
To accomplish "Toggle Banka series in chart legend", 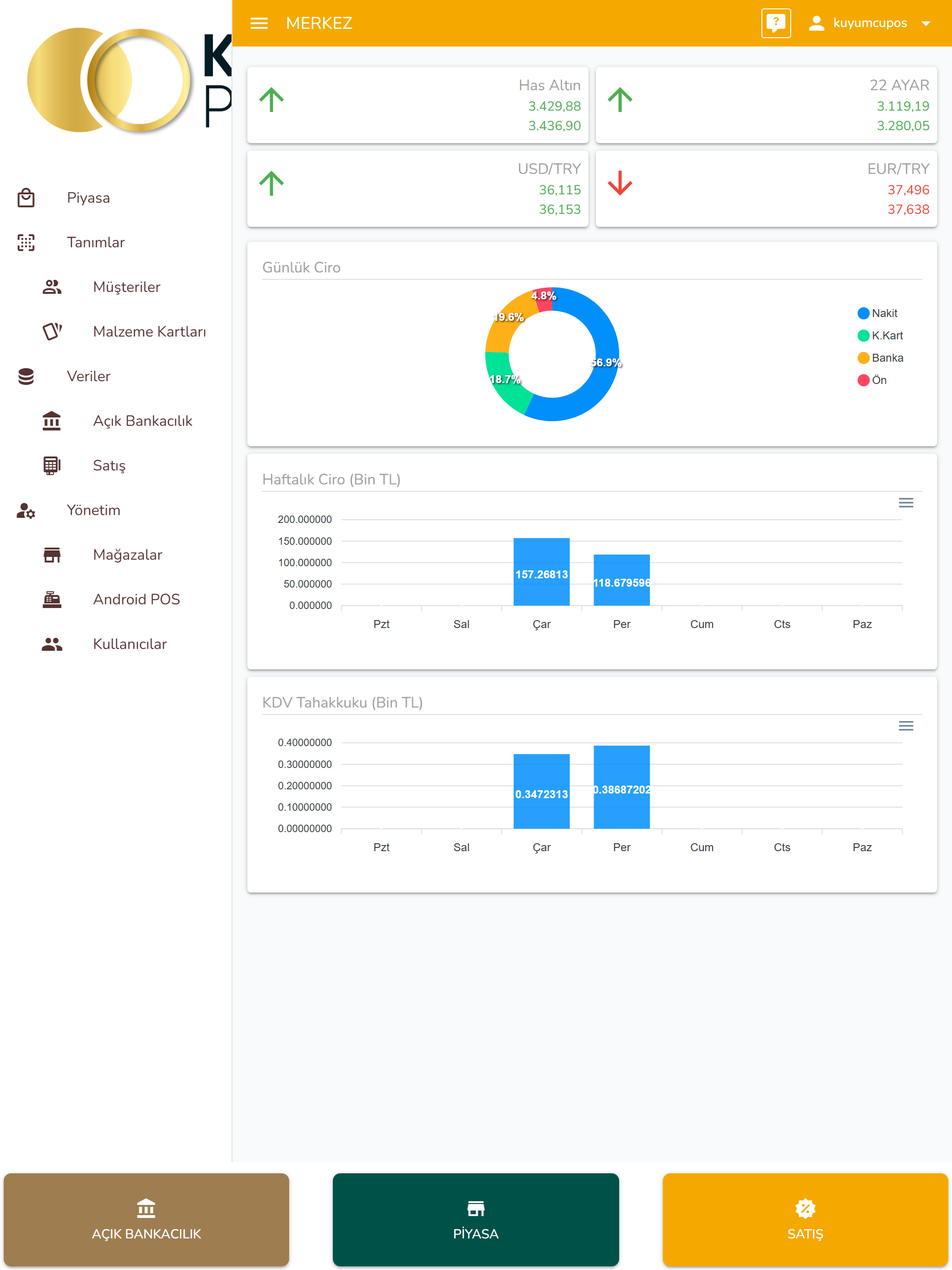I will click(879, 357).
